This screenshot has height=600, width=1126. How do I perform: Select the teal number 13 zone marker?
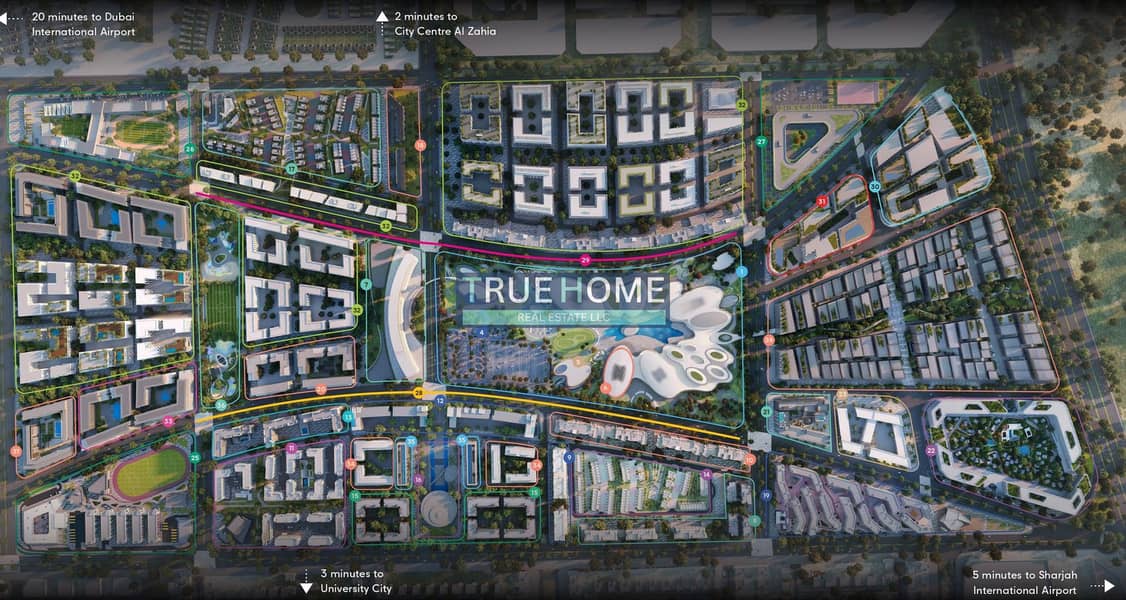348,416
